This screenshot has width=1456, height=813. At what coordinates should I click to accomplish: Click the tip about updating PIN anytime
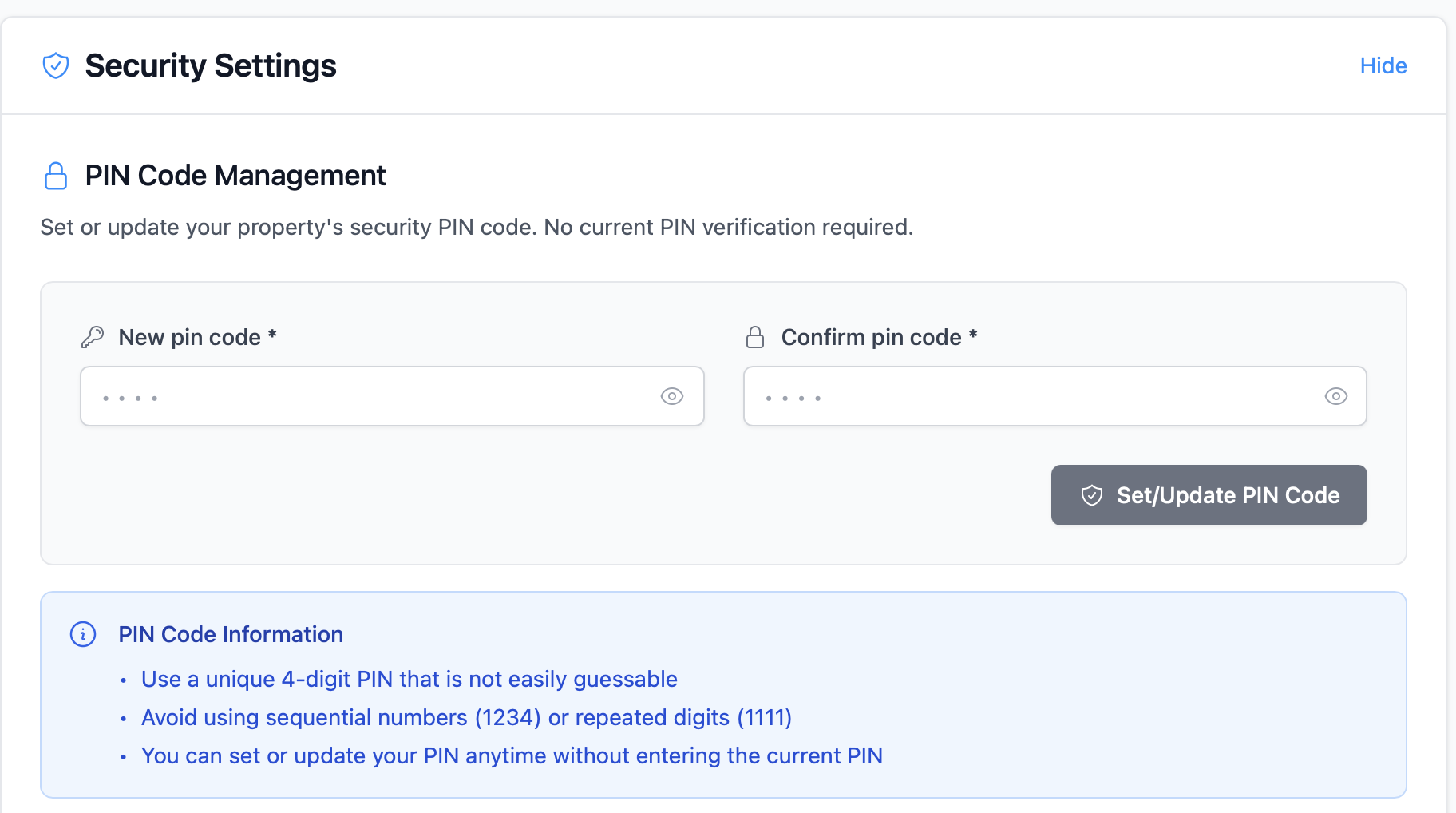click(512, 755)
